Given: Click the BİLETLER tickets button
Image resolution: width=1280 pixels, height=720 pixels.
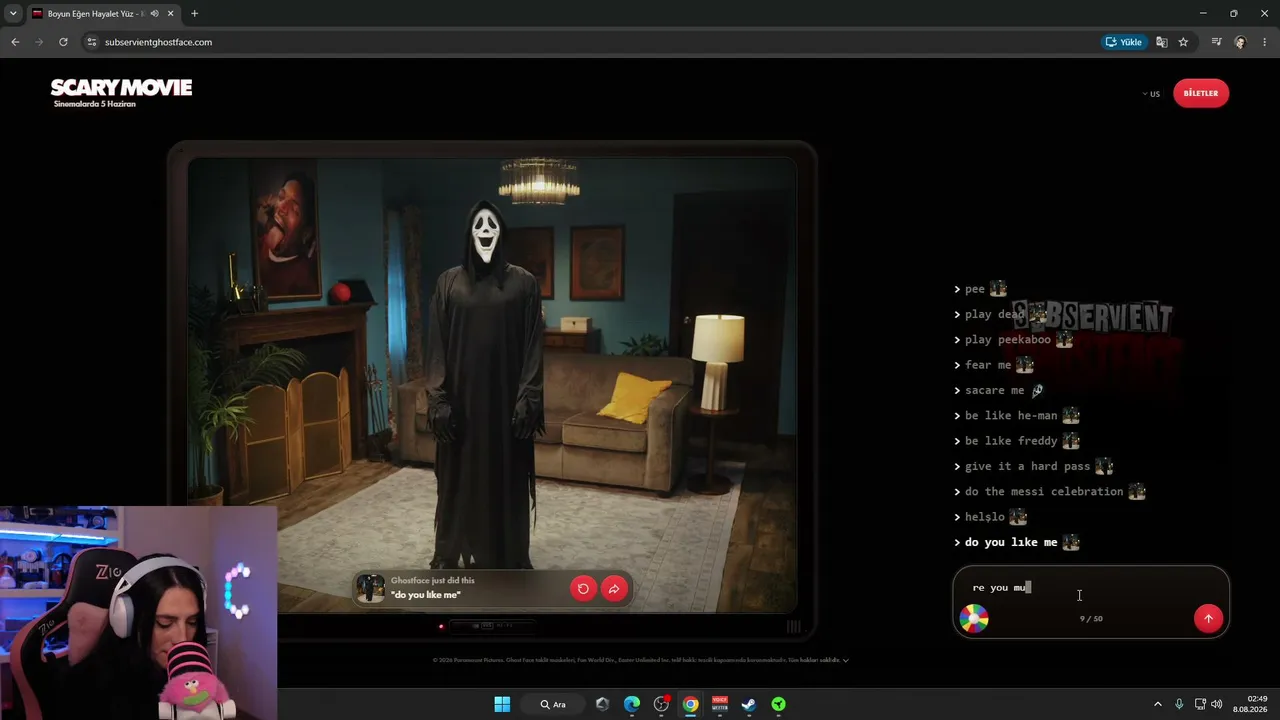Looking at the screenshot, I should [x=1201, y=93].
